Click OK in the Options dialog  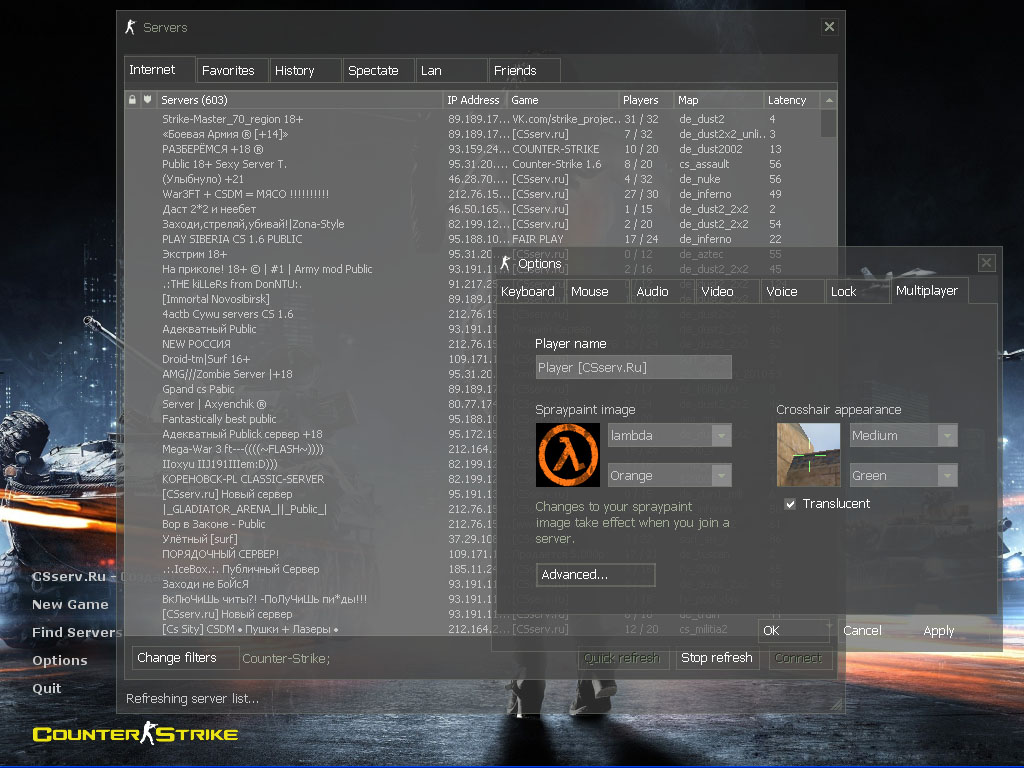pos(795,630)
